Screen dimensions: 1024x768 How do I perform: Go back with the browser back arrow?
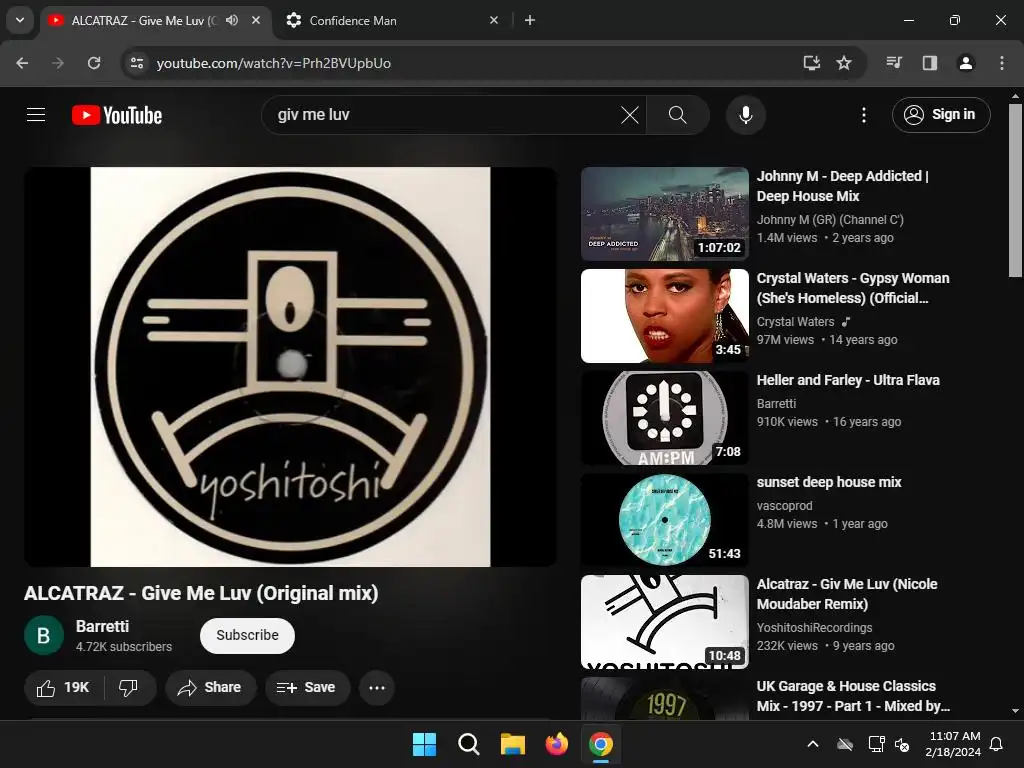coord(22,63)
